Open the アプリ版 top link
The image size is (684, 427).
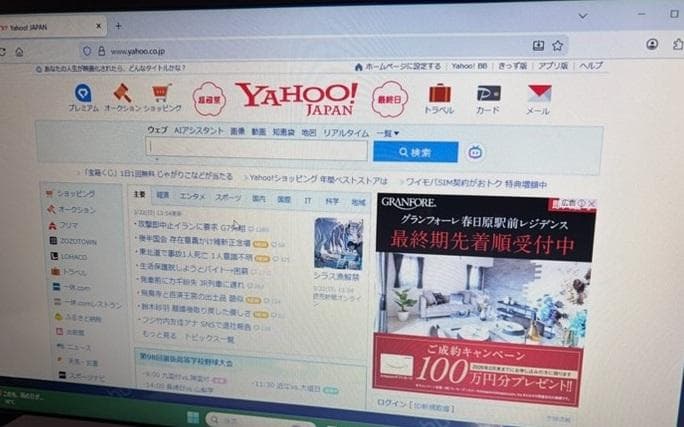click(x=552, y=65)
